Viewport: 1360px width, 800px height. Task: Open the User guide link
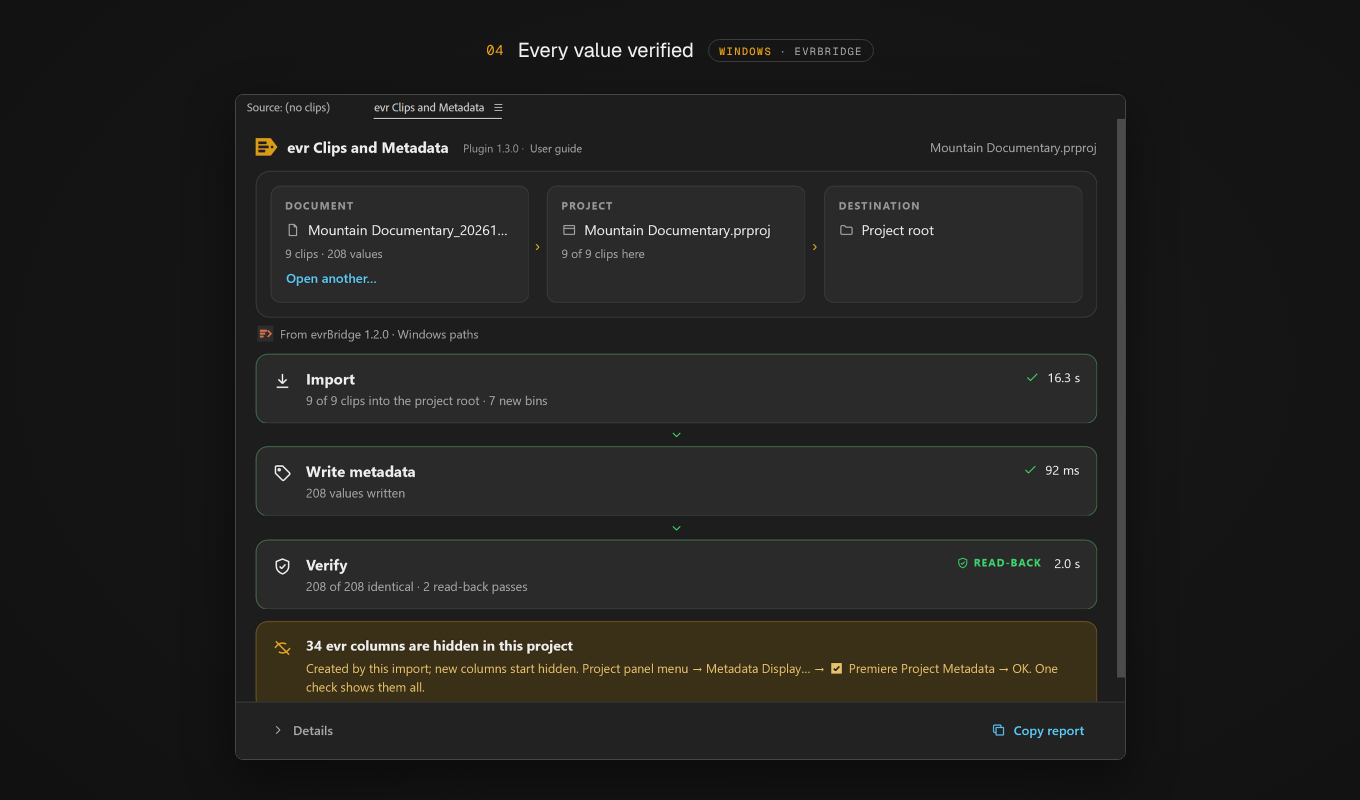556,149
